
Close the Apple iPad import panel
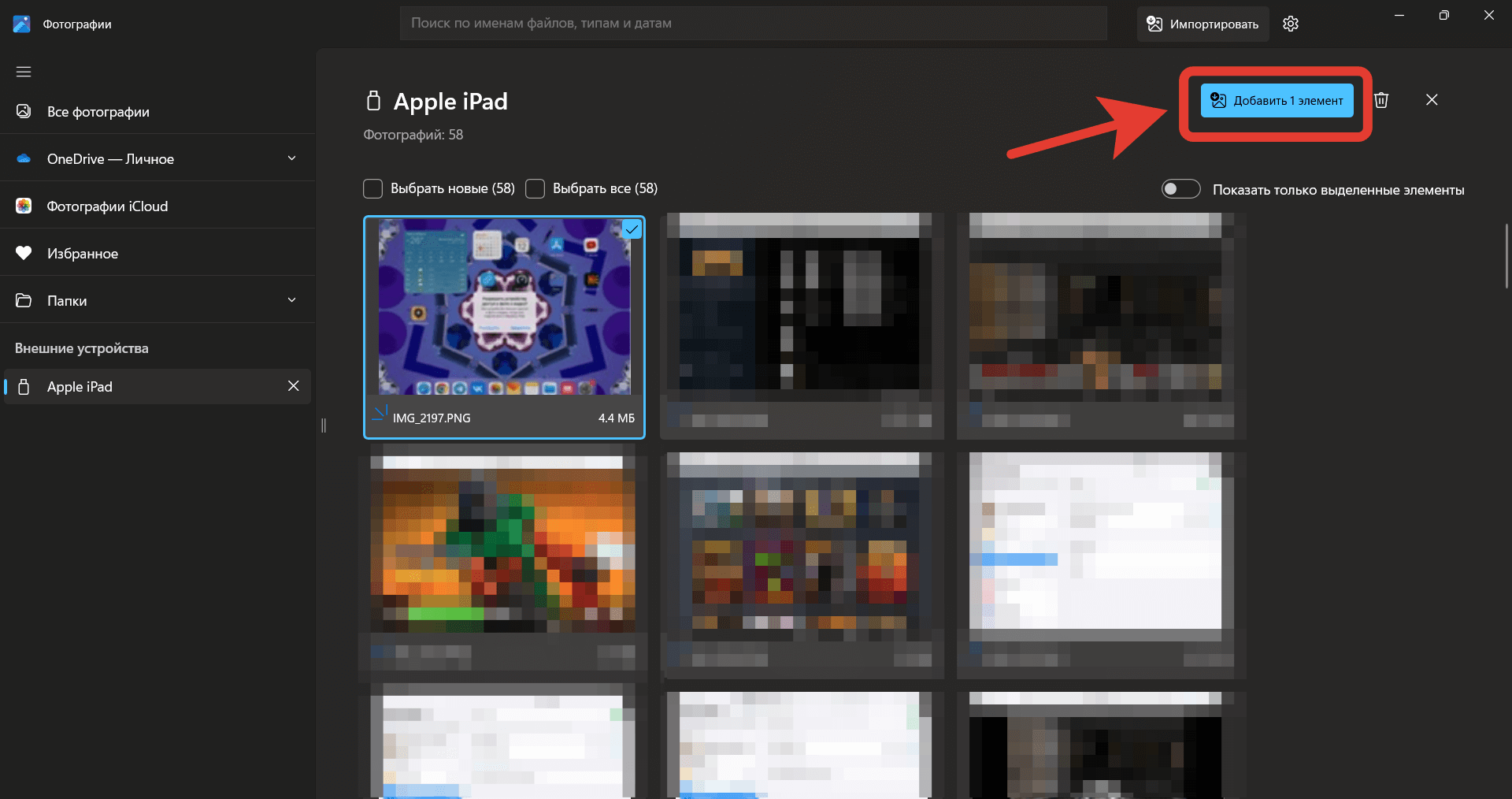tap(1432, 100)
